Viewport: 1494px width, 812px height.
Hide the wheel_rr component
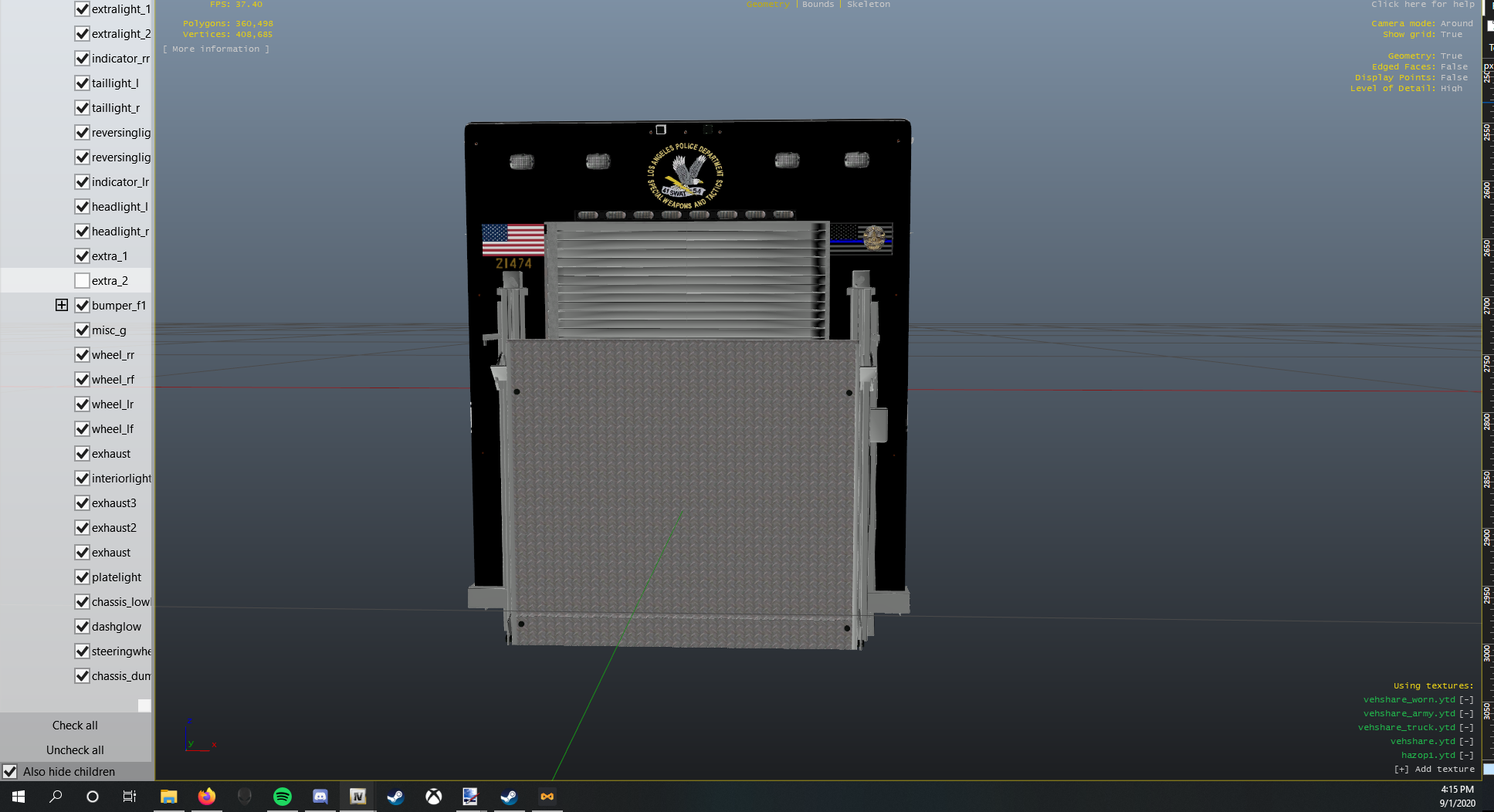tap(83, 355)
